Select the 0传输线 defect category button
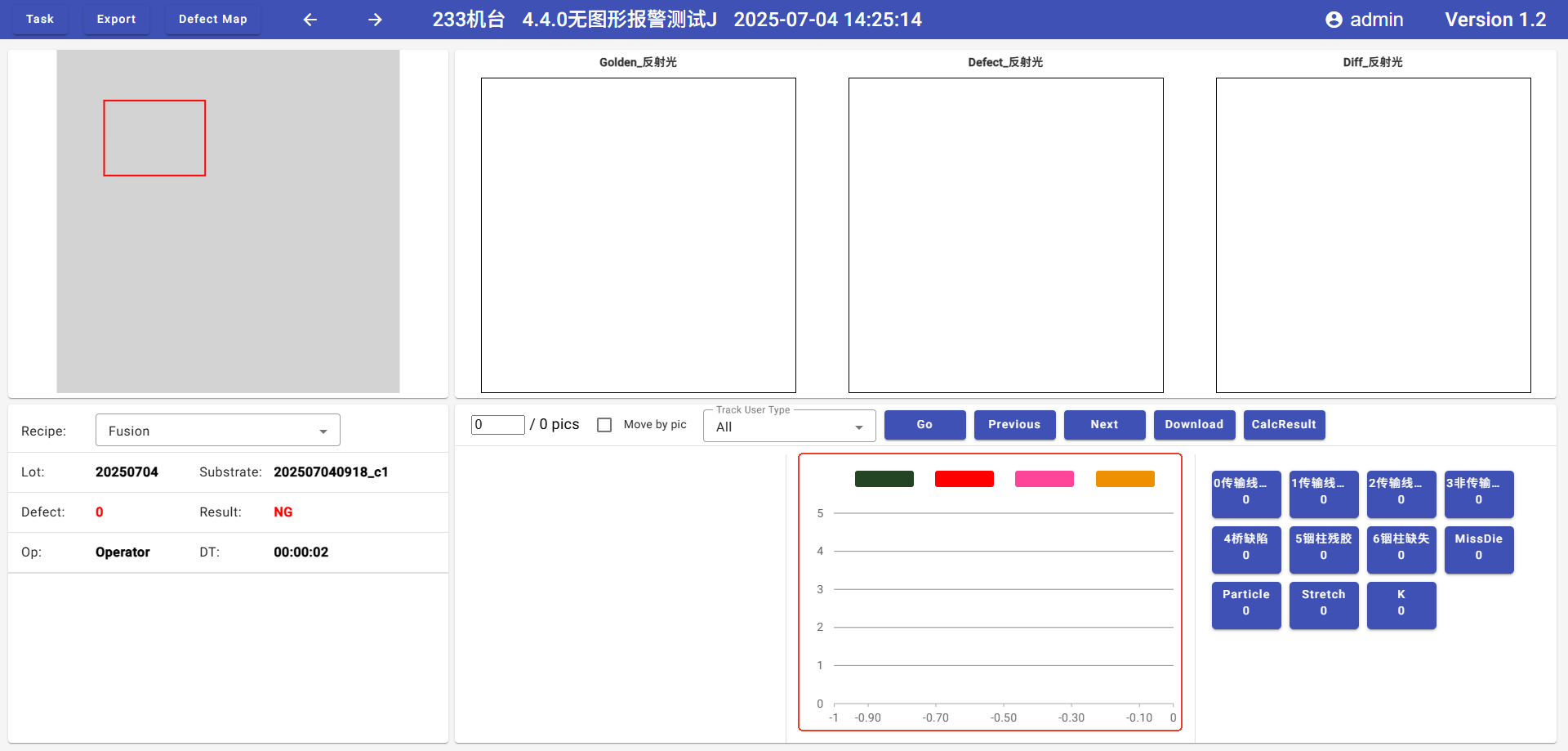This screenshot has width=1568, height=751. click(1246, 494)
